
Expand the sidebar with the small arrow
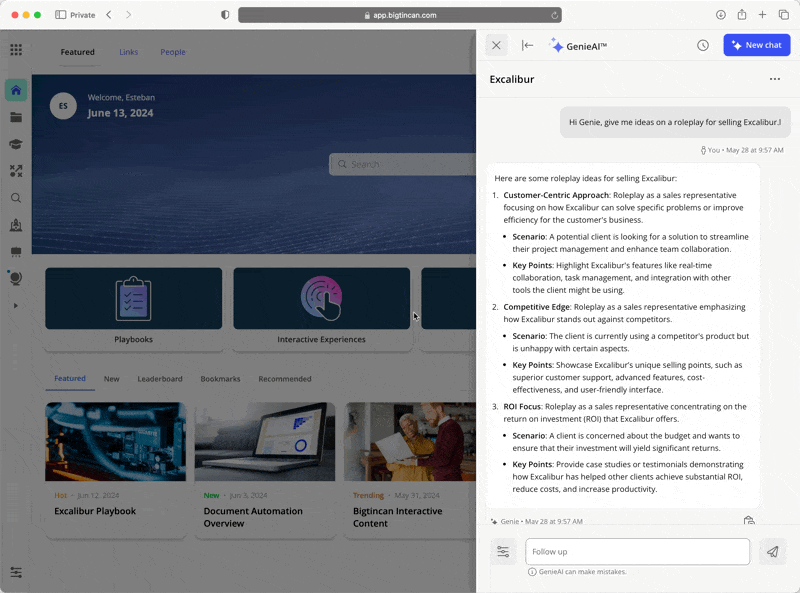click(16, 306)
